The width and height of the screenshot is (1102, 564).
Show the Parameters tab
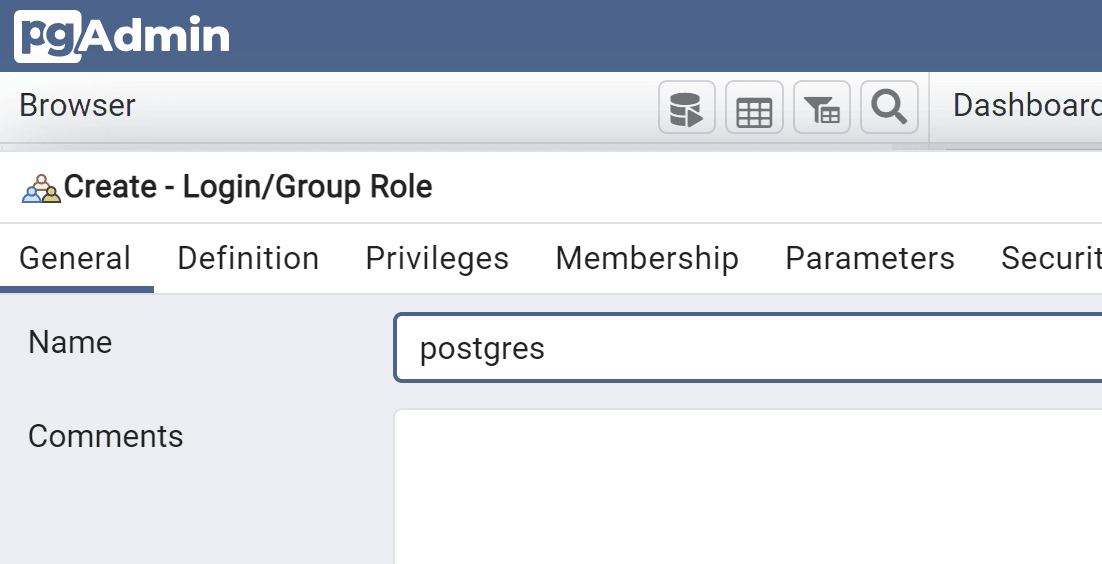[869, 259]
